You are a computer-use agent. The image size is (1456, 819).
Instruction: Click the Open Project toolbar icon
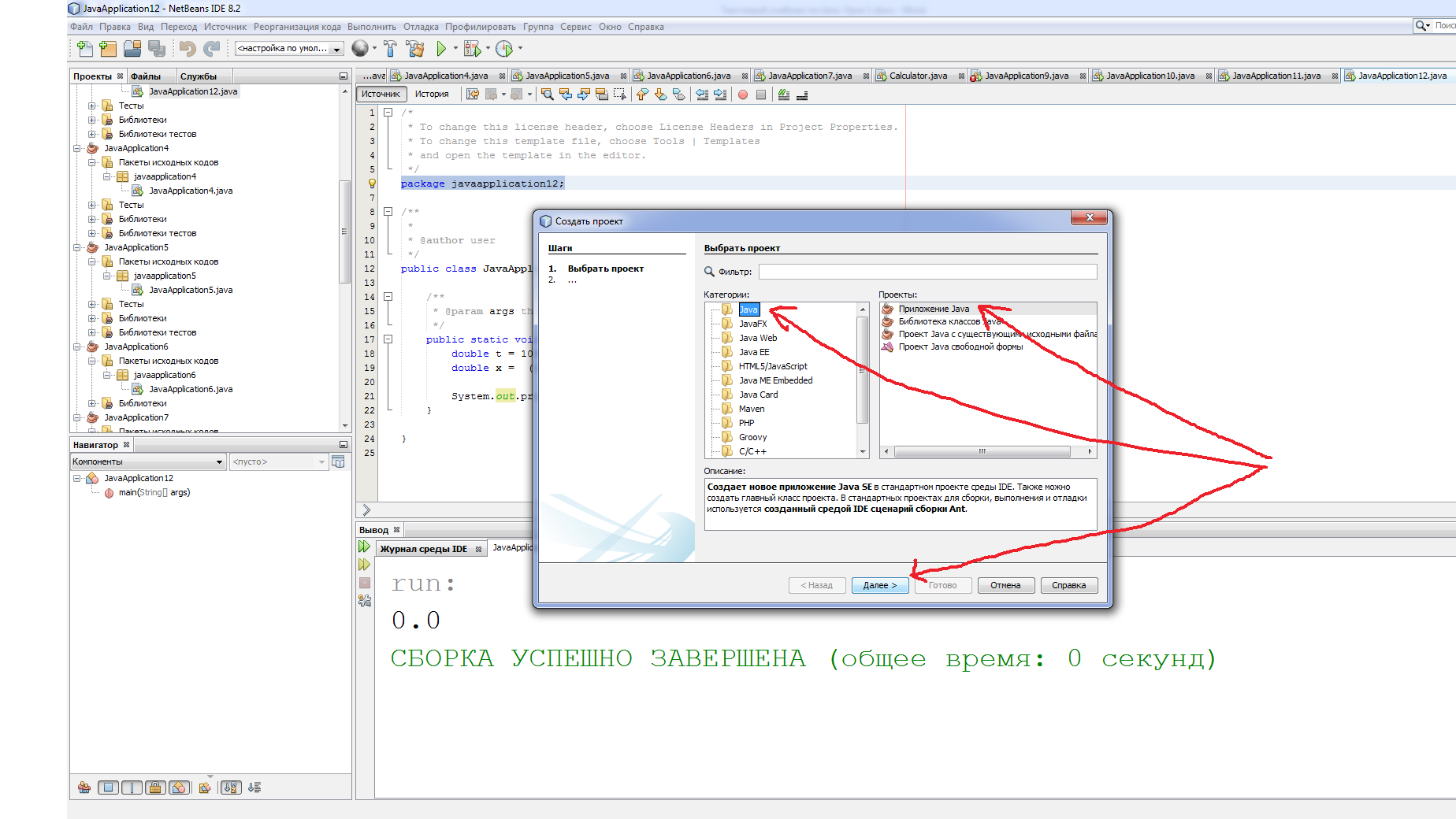(132, 49)
